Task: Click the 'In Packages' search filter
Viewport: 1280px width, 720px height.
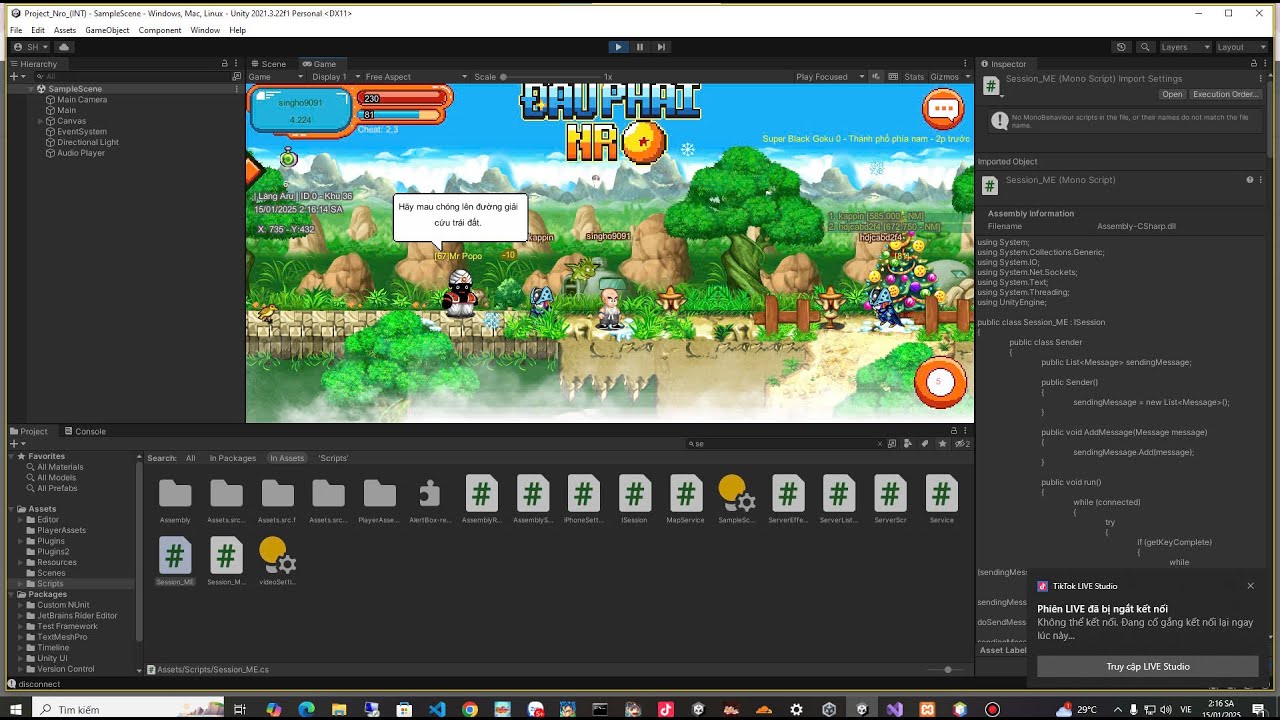Action: click(232, 458)
